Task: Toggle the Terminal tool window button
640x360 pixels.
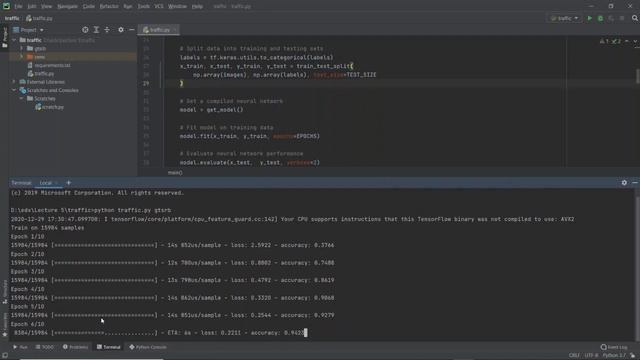Action: tap(109, 347)
